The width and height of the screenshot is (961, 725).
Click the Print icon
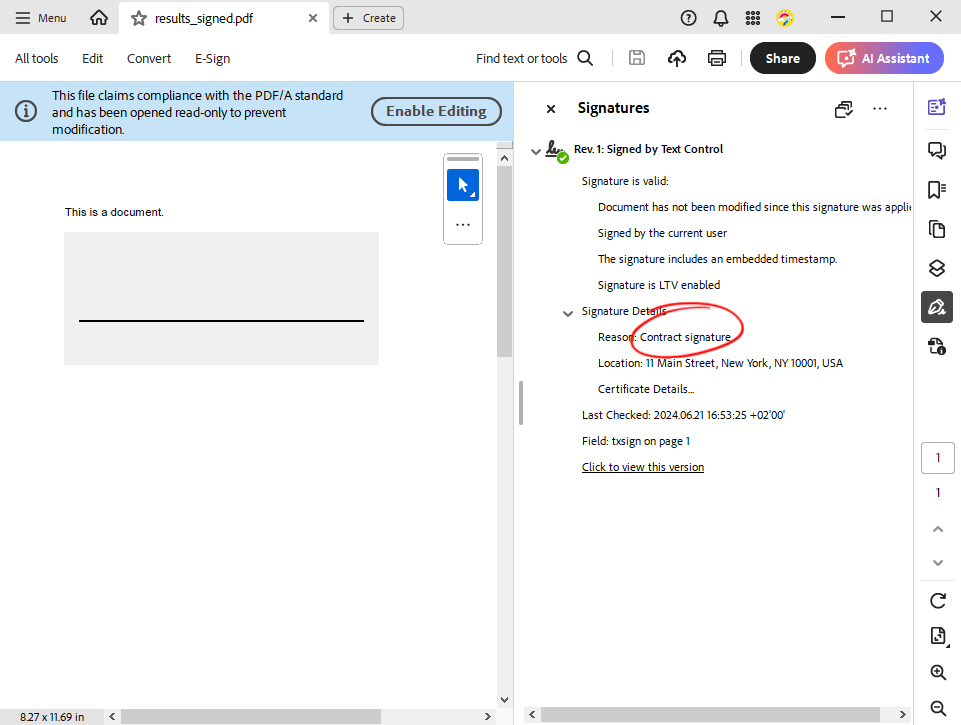tap(716, 58)
